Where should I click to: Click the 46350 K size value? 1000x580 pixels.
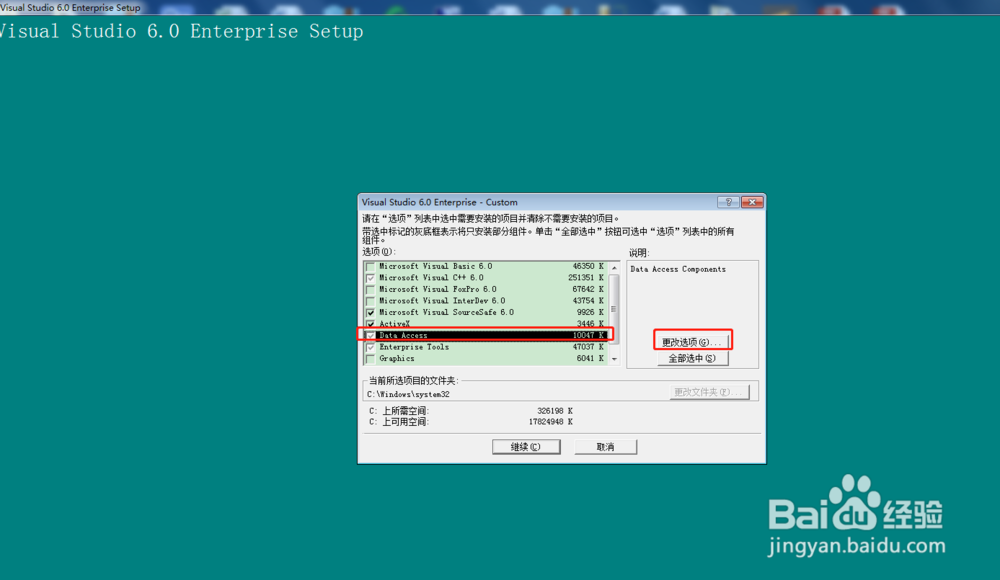pyautogui.click(x=588, y=267)
